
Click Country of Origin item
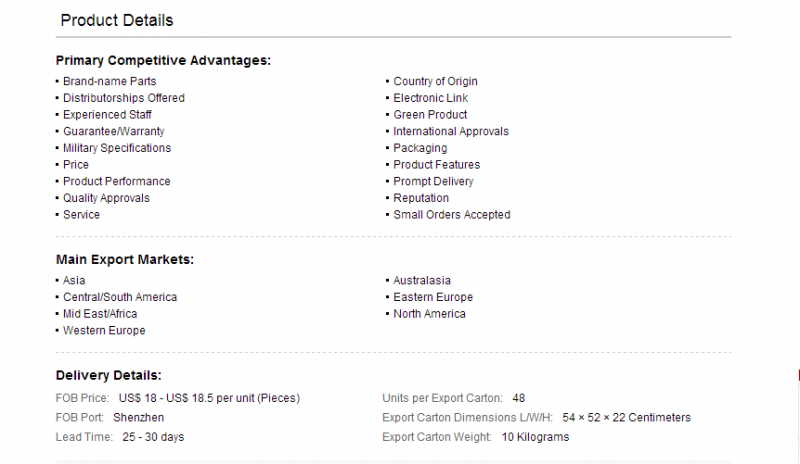tap(435, 81)
